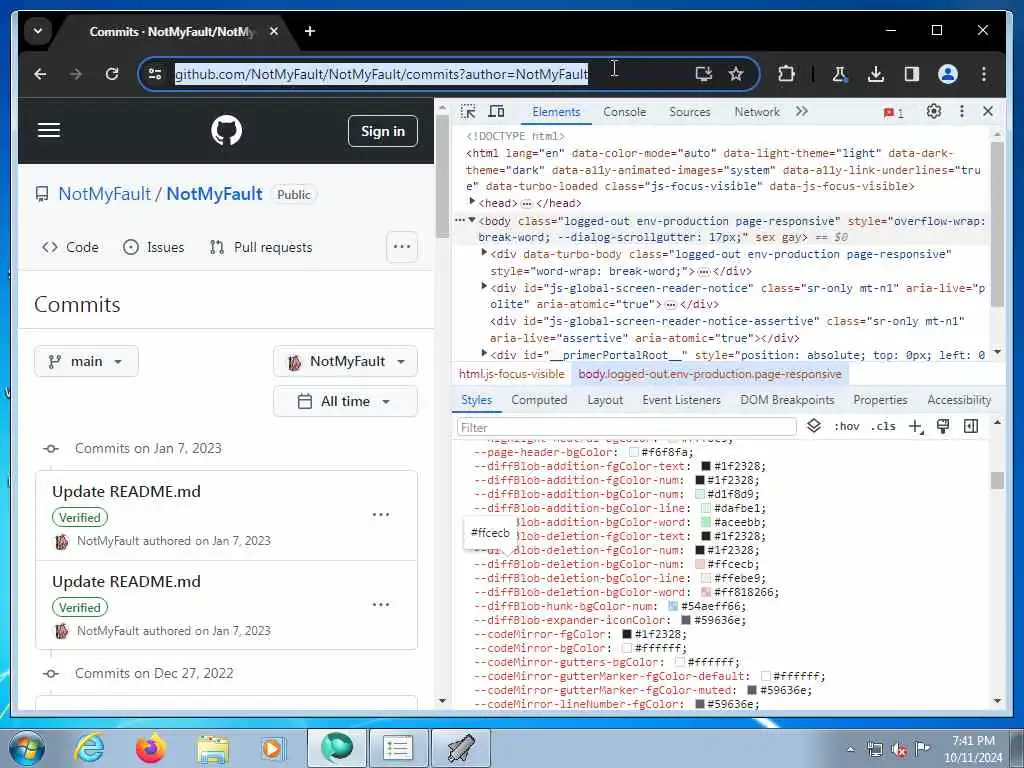
Task: Click the browser back arrow
Action: coord(40,74)
